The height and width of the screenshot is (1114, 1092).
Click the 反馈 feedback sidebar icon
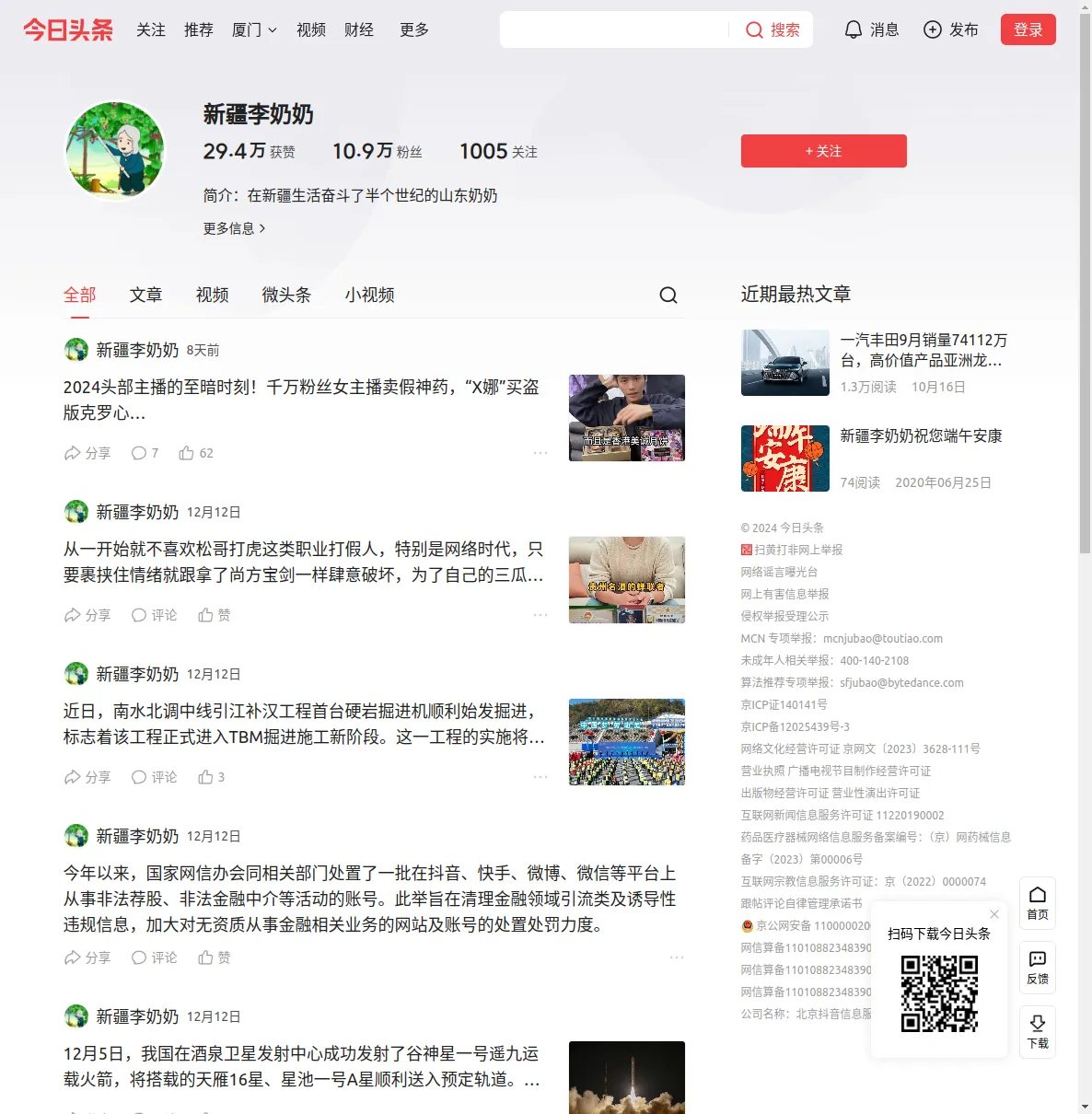[1038, 968]
